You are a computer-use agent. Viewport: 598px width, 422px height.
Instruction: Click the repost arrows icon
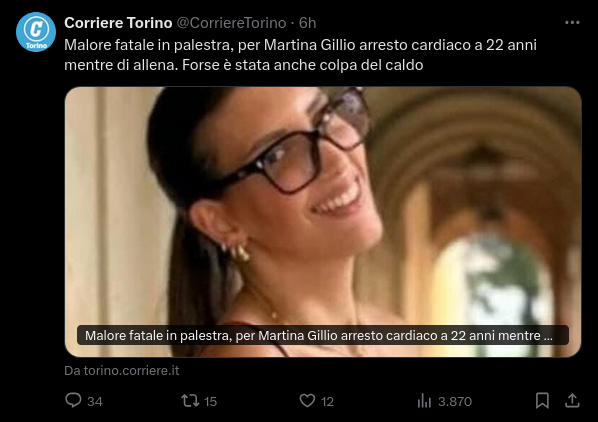click(190, 401)
